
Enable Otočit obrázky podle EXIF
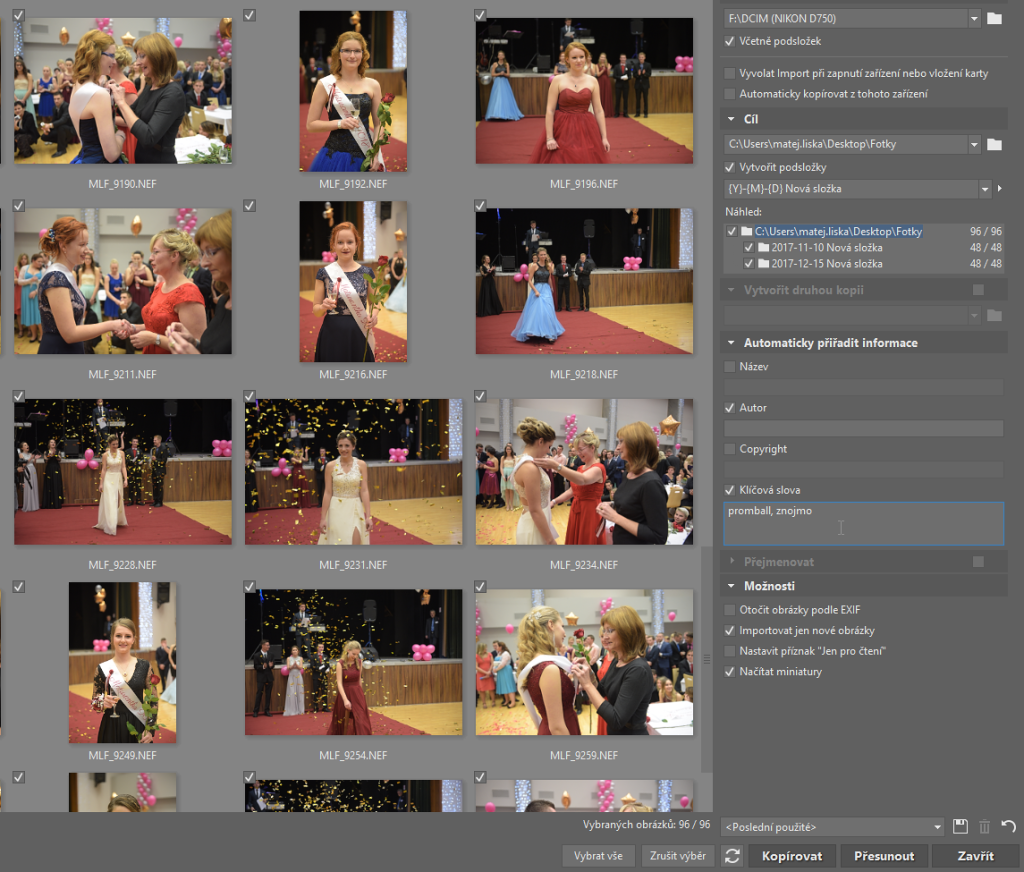point(729,609)
